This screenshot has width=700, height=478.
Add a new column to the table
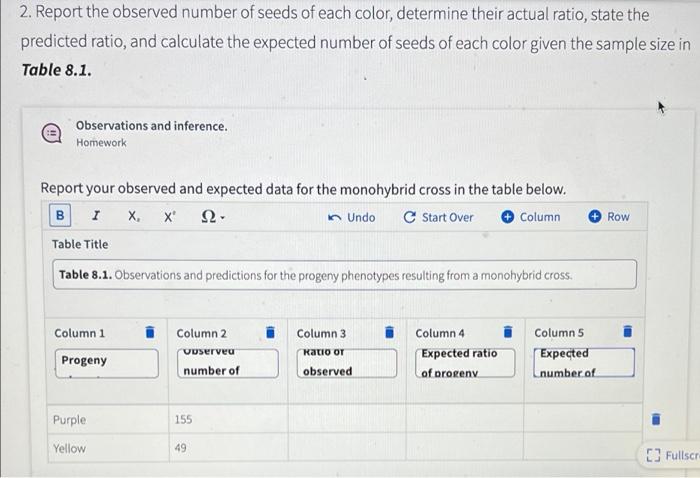pos(530,217)
